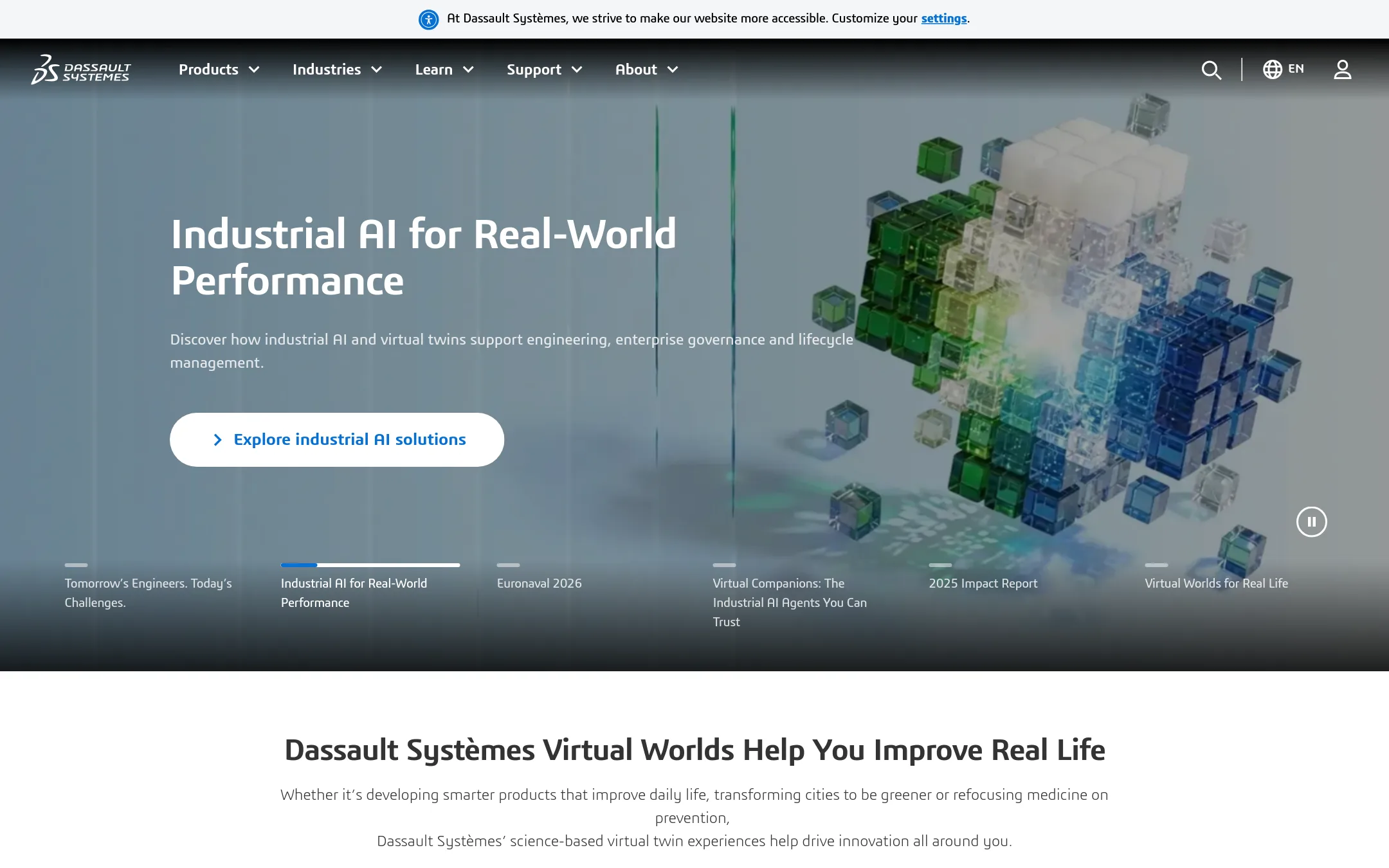Click the accessibility settings link

coord(943,19)
